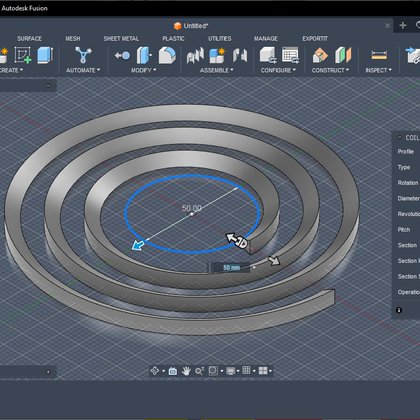Image resolution: width=420 pixels, height=420 pixels.
Task: Click the Midplane construct icon
Action: pos(343,55)
